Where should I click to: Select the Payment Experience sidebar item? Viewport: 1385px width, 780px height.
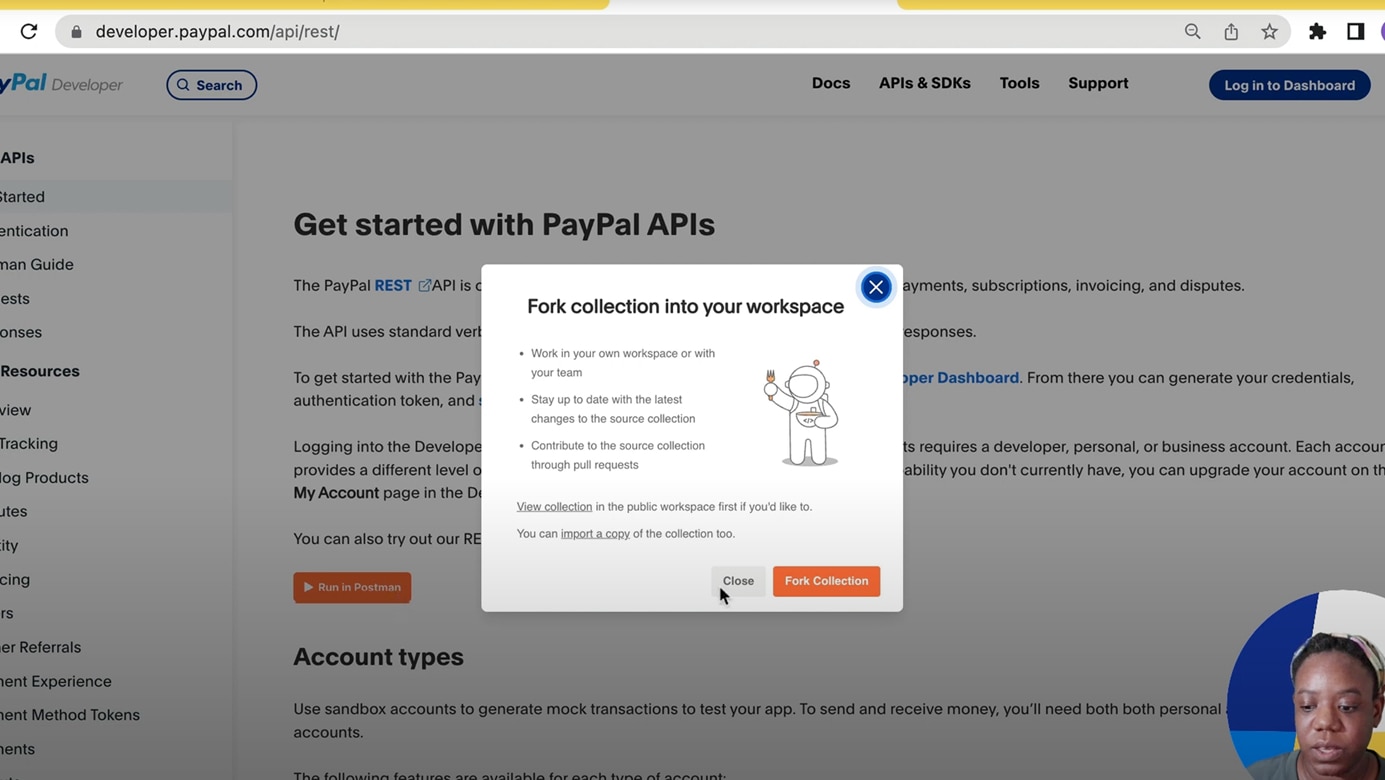coord(56,682)
